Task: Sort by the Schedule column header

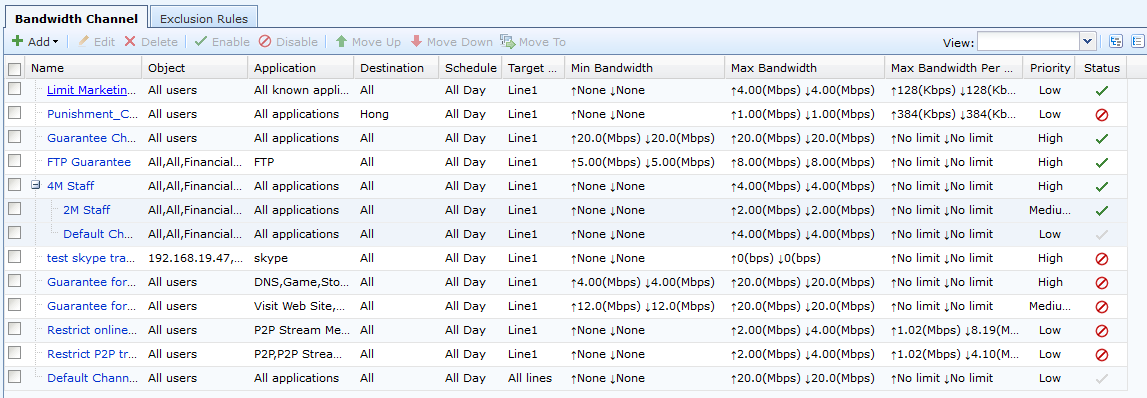Action: point(470,68)
